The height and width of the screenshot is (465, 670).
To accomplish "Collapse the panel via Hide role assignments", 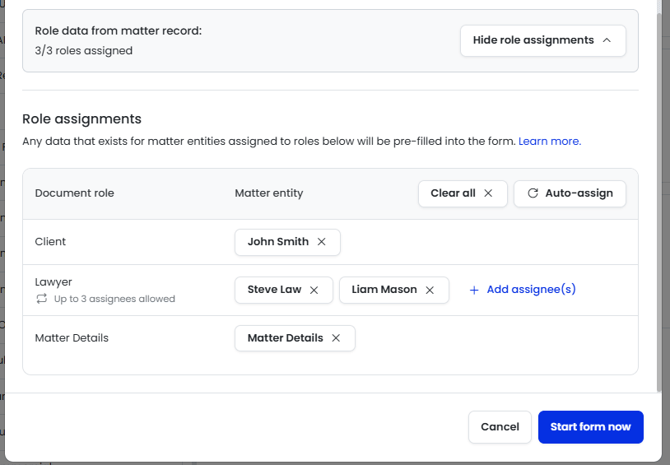I will (x=532, y=40).
